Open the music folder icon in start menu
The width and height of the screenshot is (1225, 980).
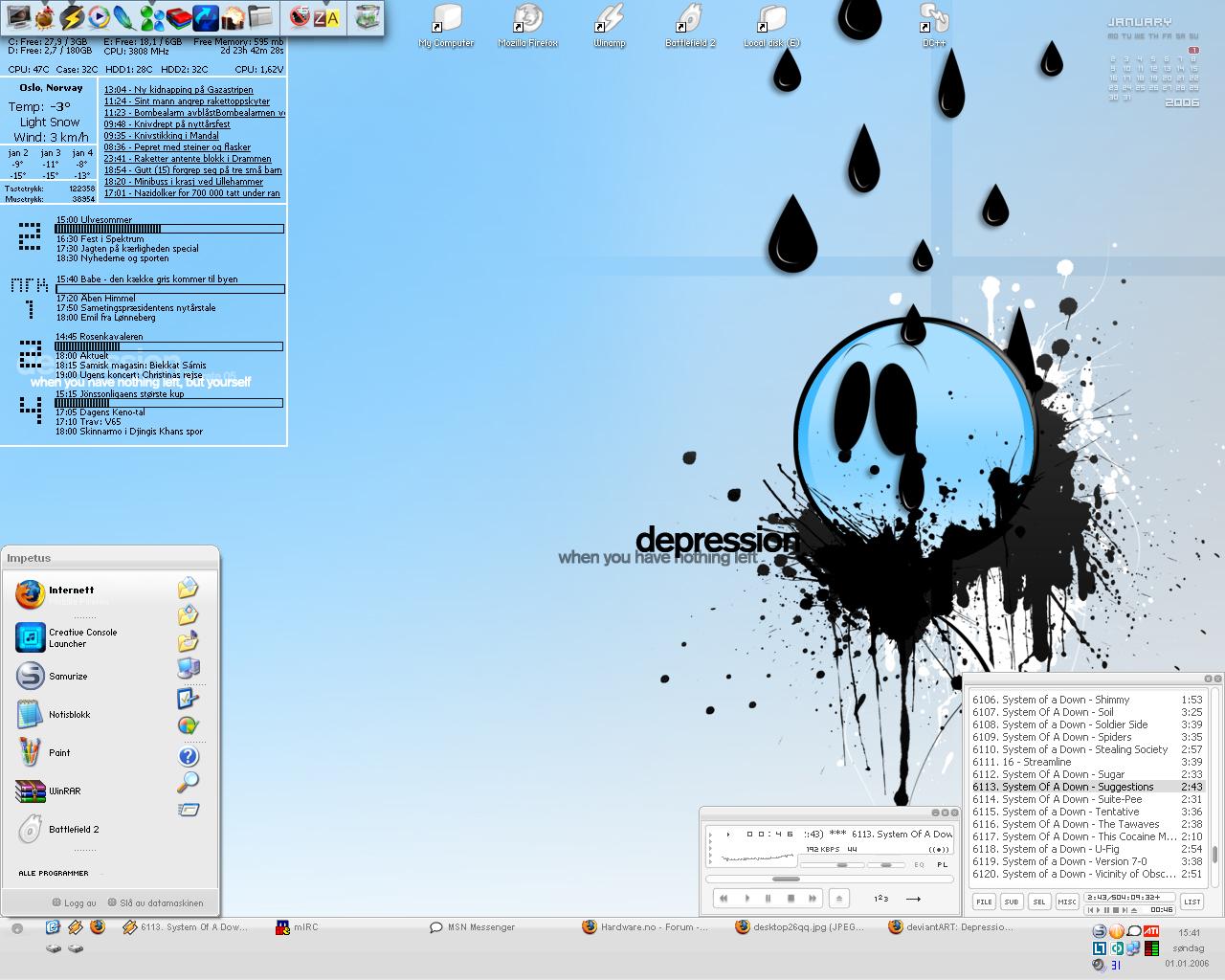[x=189, y=640]
